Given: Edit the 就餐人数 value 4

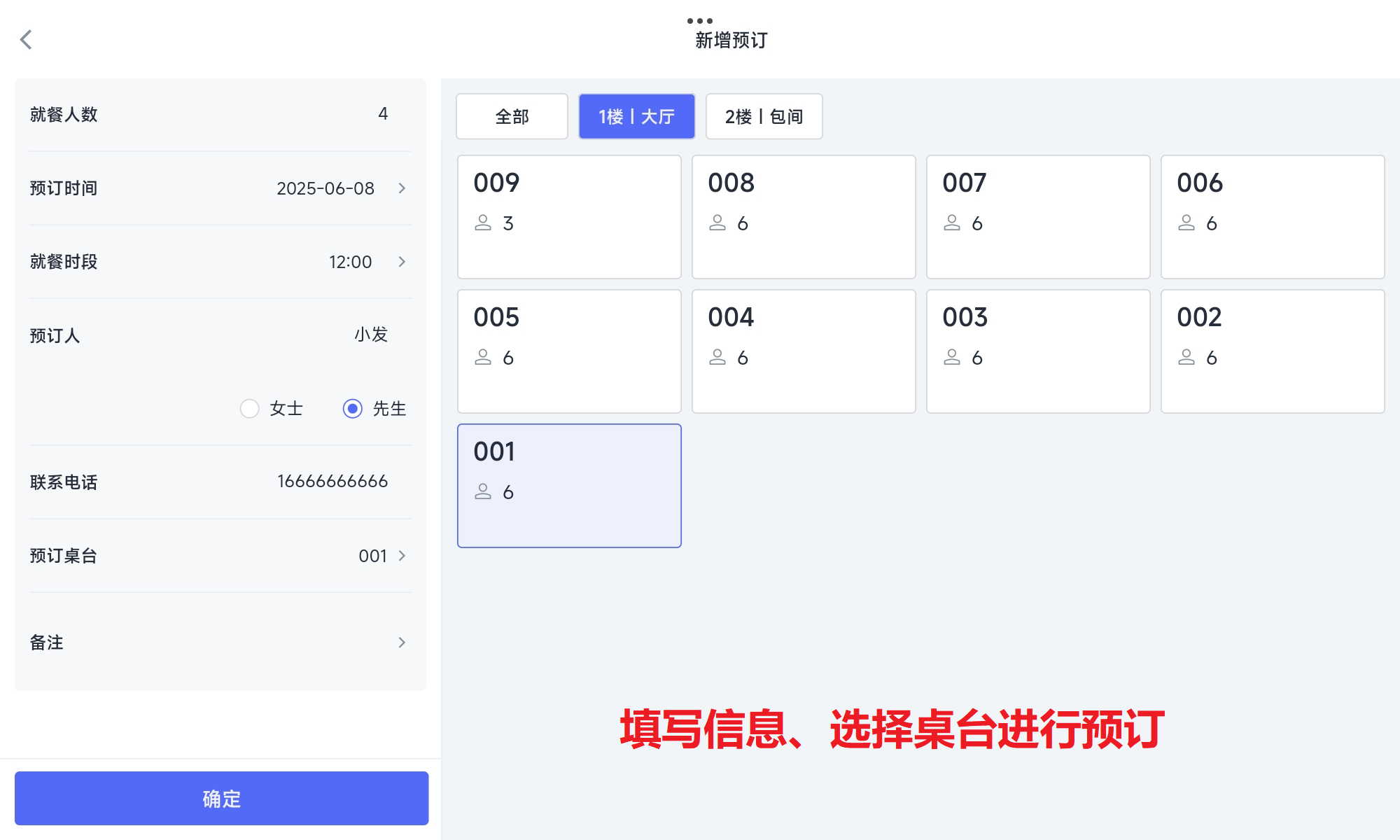Looking at the screenshot, I should click(x=383, y=113).
